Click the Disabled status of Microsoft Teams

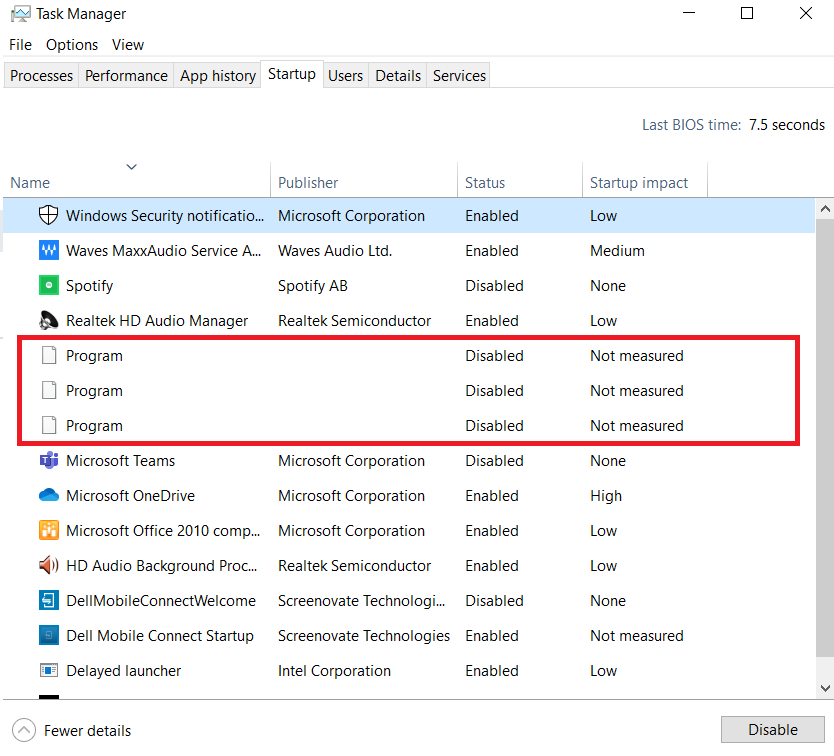(494, 460)
